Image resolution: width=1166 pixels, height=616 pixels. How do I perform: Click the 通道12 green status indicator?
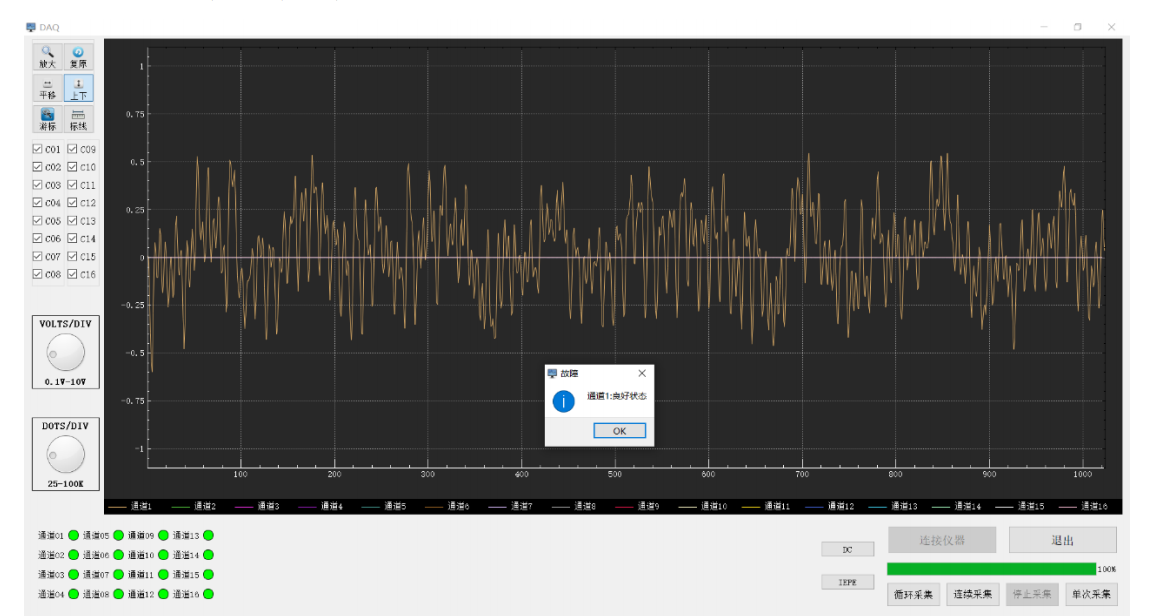coord(164,594)
